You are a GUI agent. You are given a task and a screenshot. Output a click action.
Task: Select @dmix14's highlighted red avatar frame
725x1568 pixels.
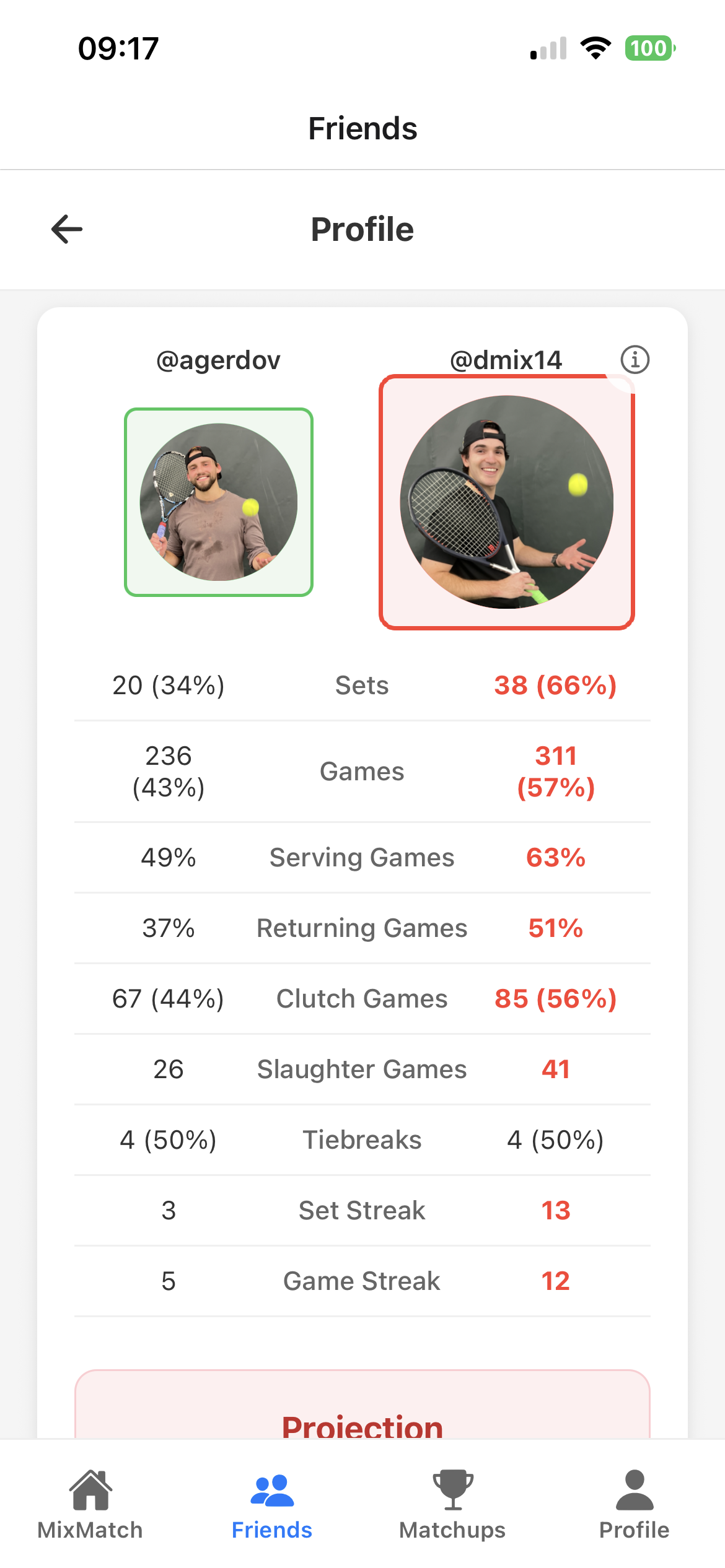507,502
